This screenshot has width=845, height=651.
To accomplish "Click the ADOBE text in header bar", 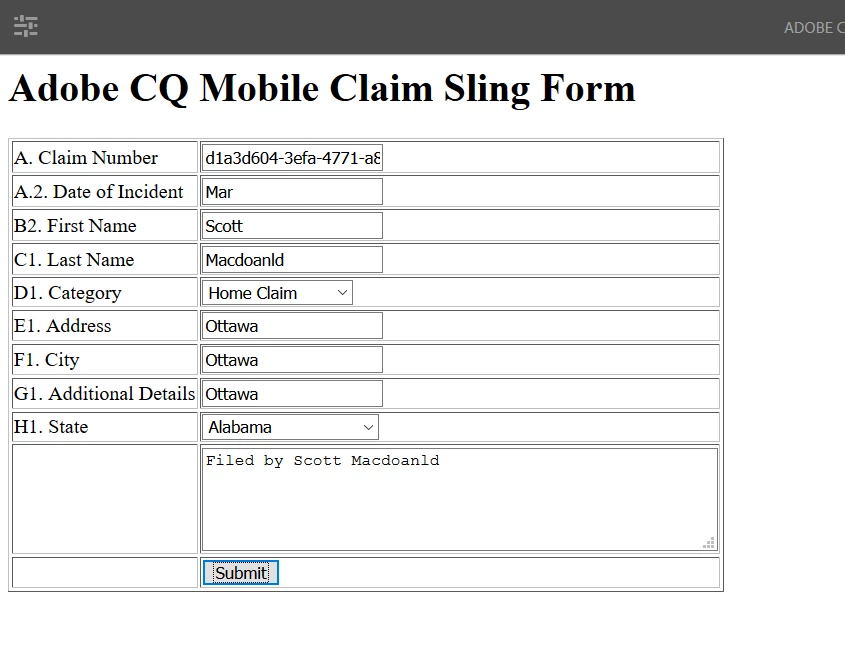I will (x=808, y=27).
